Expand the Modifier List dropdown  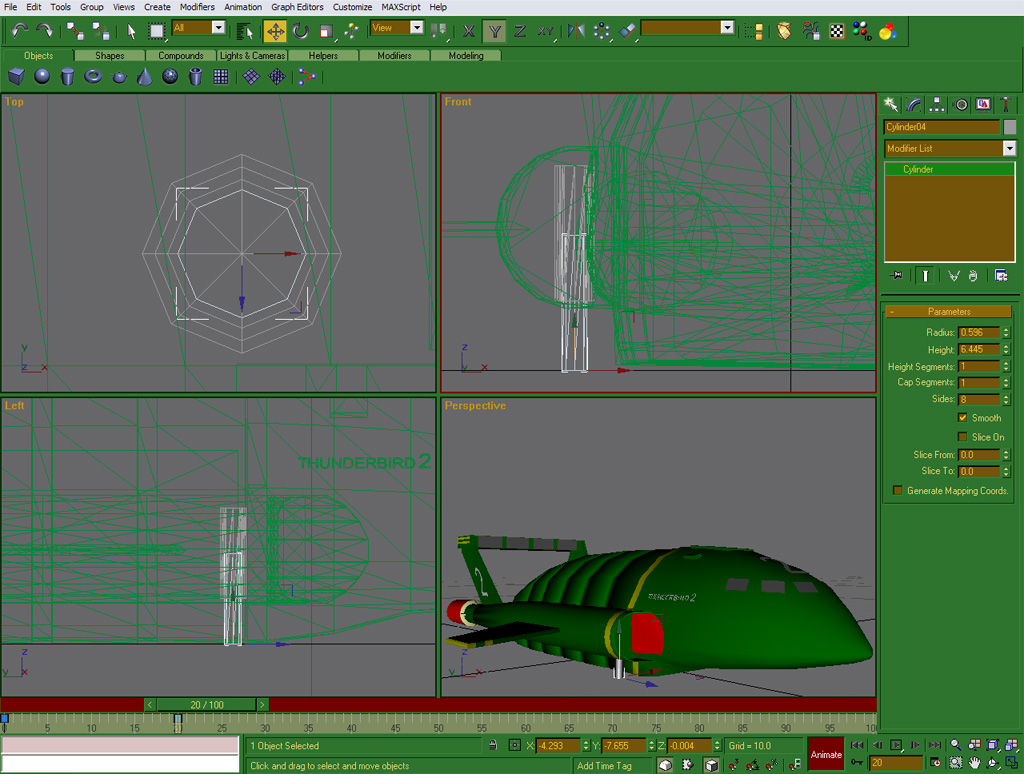(x=1010, y=149)
